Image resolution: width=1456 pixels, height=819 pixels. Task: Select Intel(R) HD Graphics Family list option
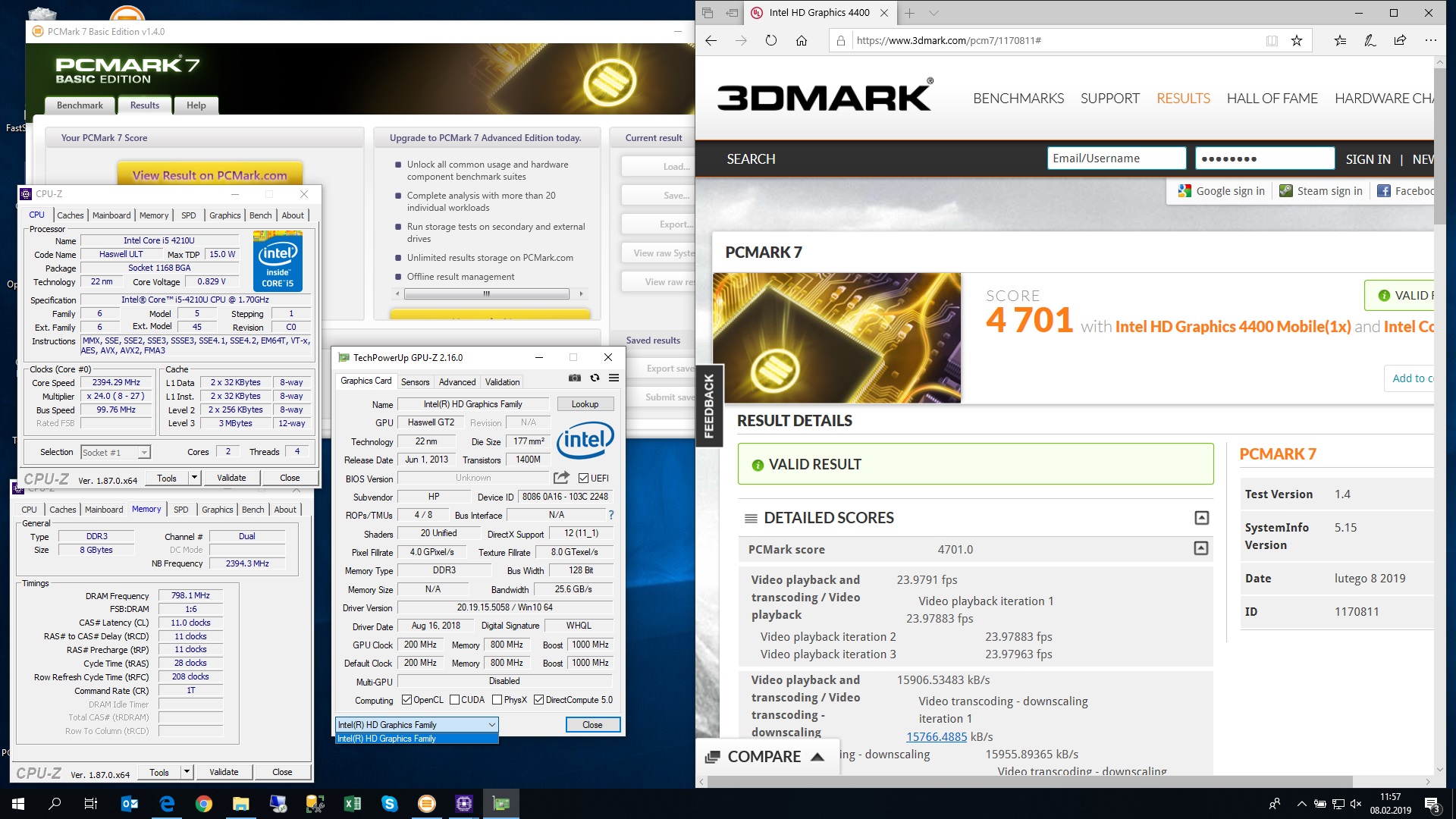[x=416, y=739]
